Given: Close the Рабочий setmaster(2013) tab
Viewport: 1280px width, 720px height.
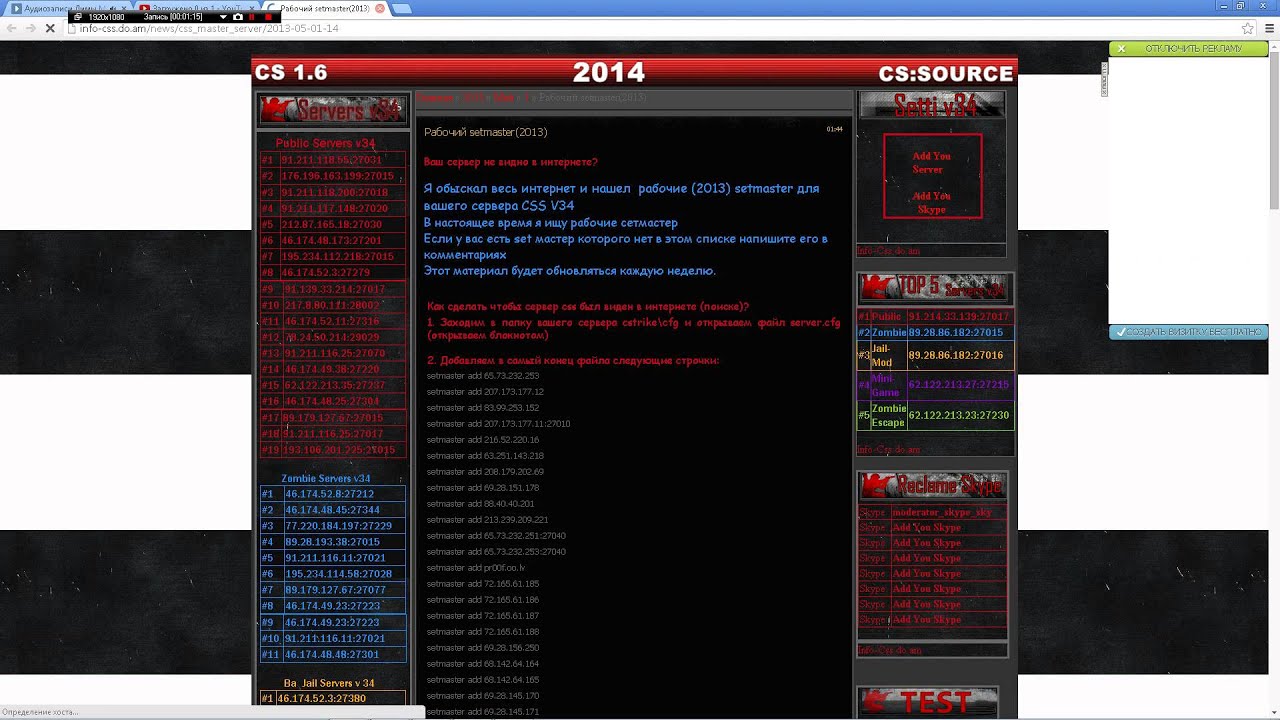Looking at the screenshot, I should [x=379, y=8].
